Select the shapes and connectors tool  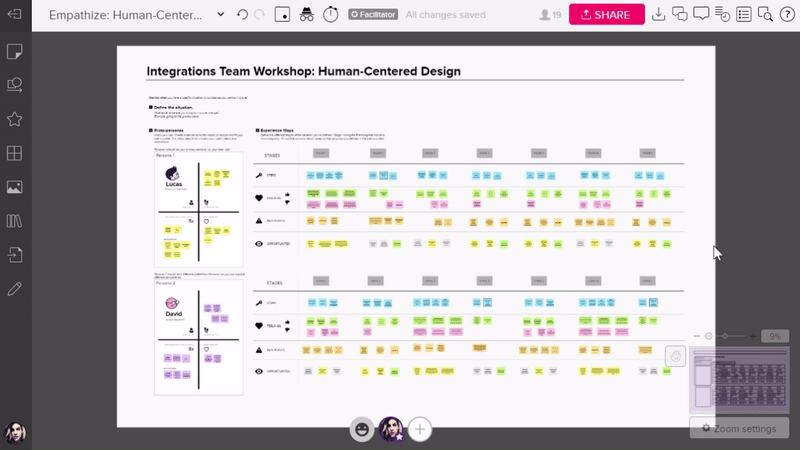click(x=14, y=85)
